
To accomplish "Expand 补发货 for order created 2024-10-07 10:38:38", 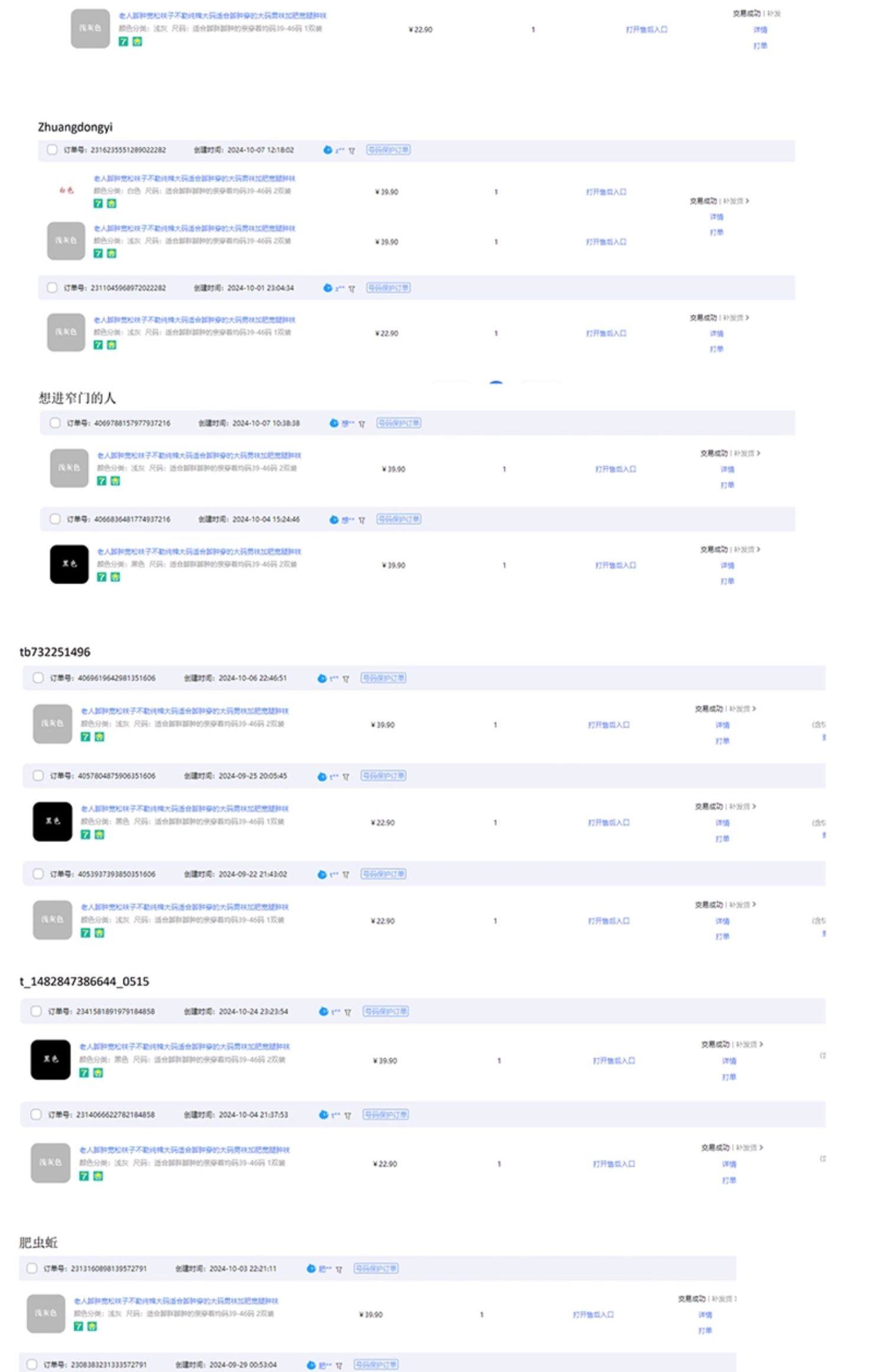I will pos(747,453).
